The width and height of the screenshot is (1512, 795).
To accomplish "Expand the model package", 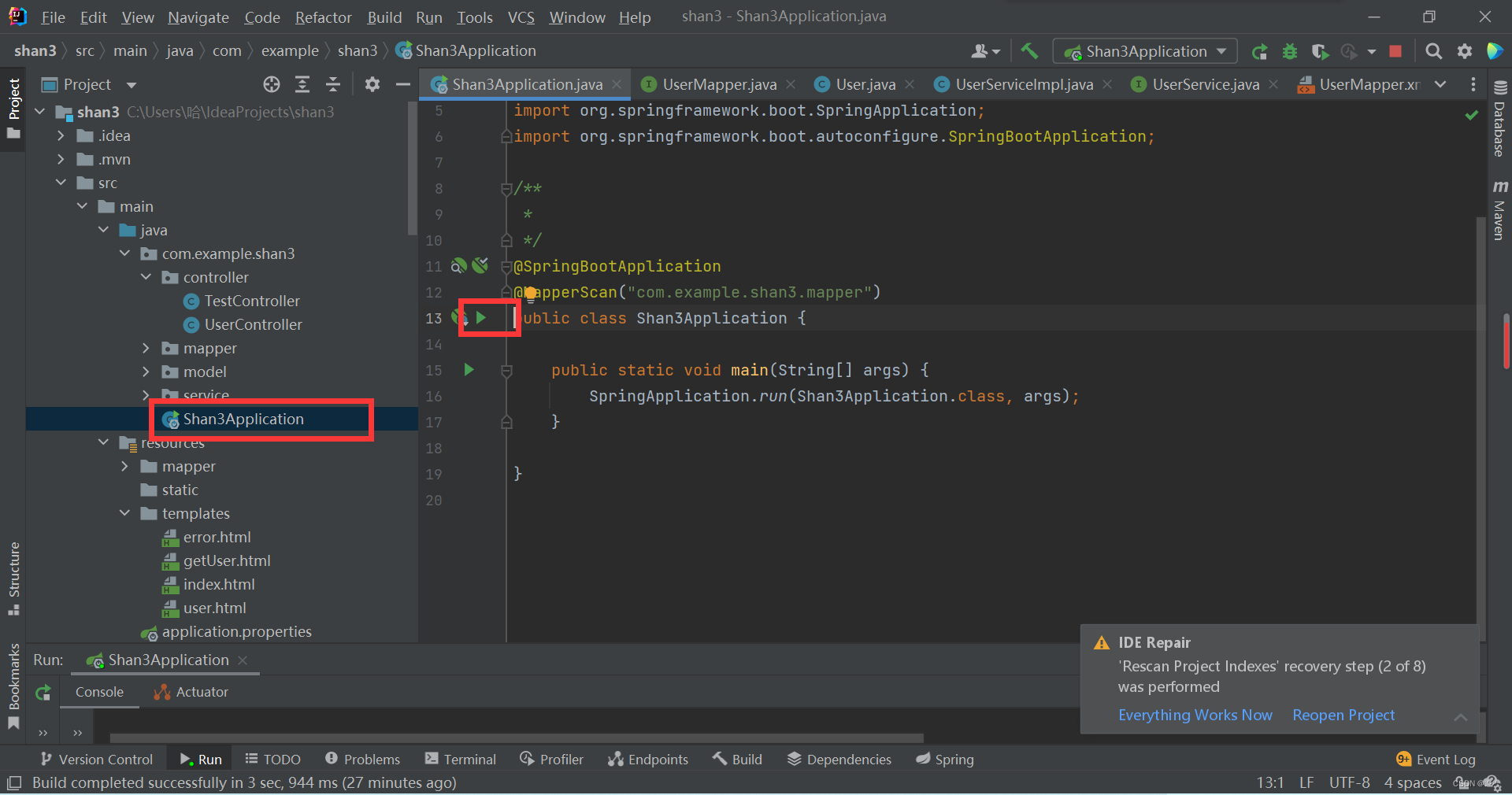I will click(x=146, y=372).
